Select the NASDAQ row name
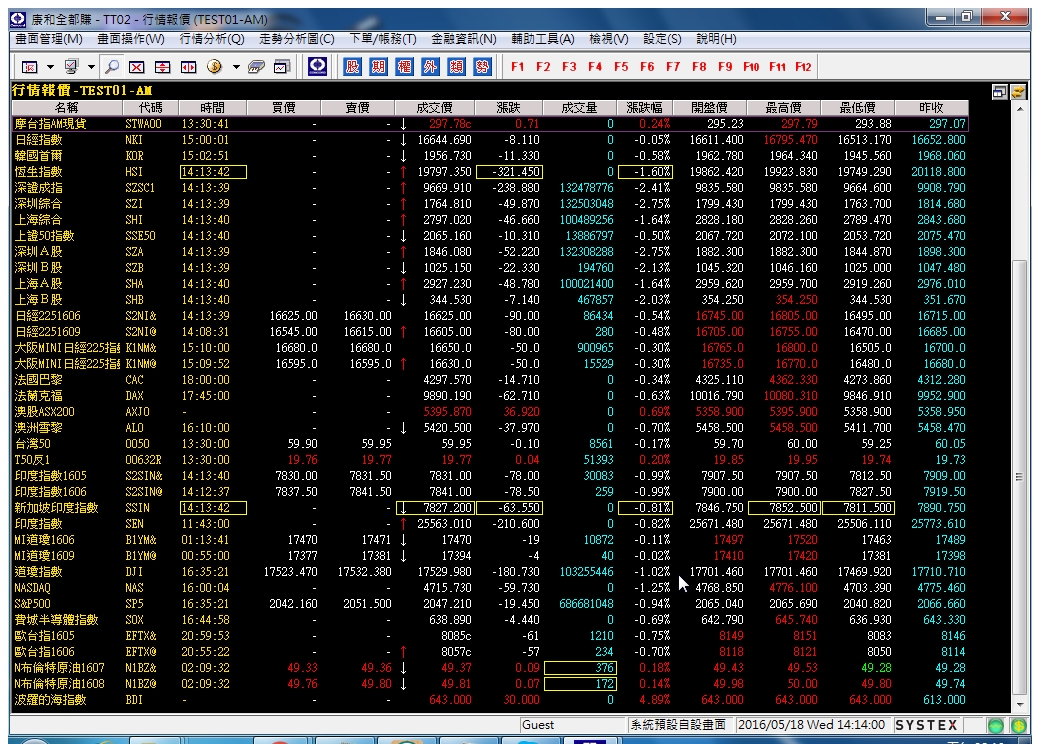 tap(32, 588)
